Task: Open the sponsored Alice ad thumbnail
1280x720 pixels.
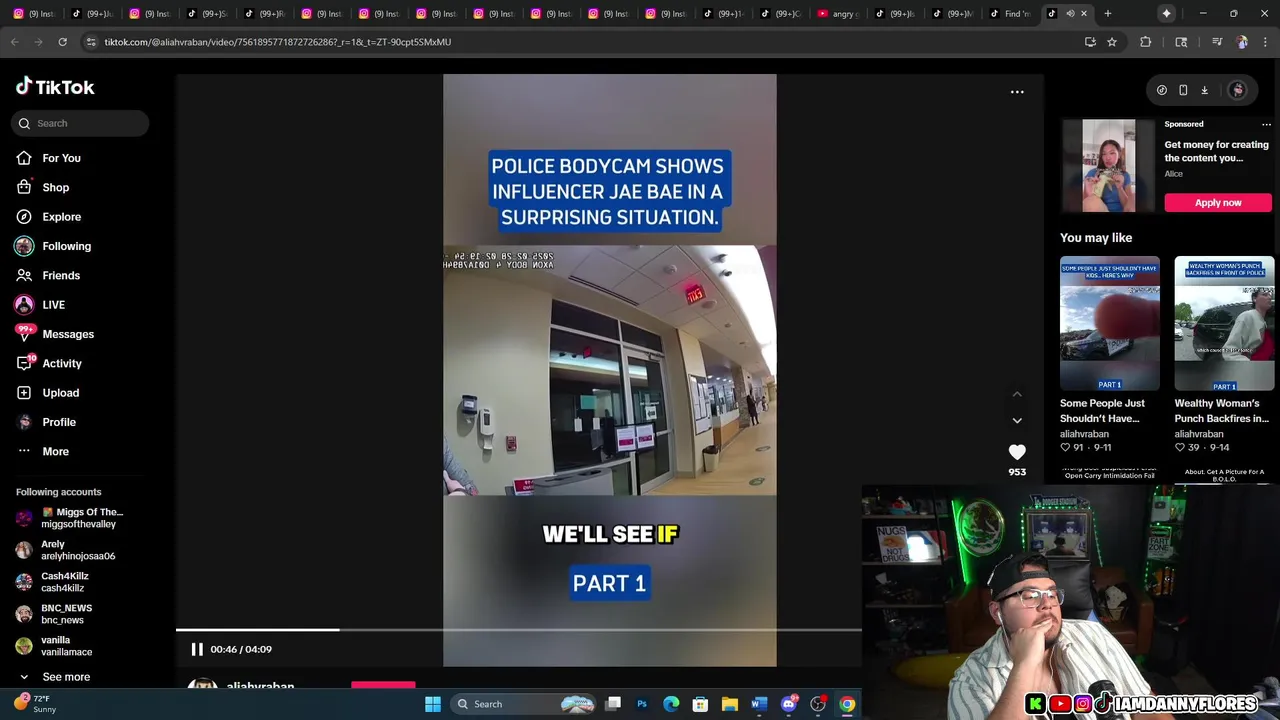Action: tap(1109, 165)
